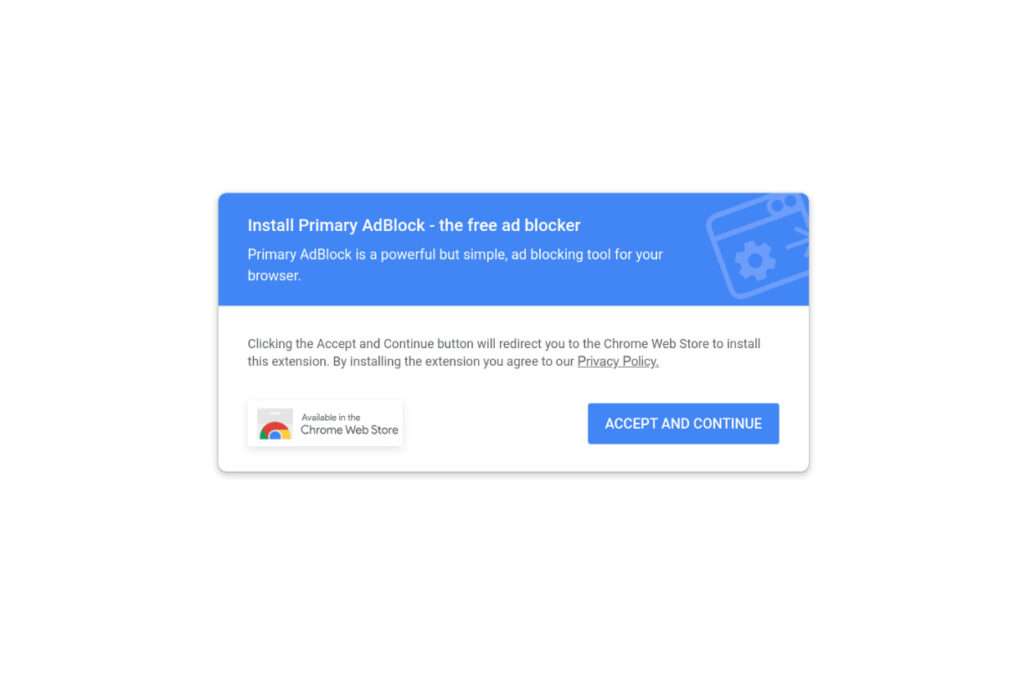Click the gear icon in blue header
The image size is (1024, 683).
(x=754, y=261)
